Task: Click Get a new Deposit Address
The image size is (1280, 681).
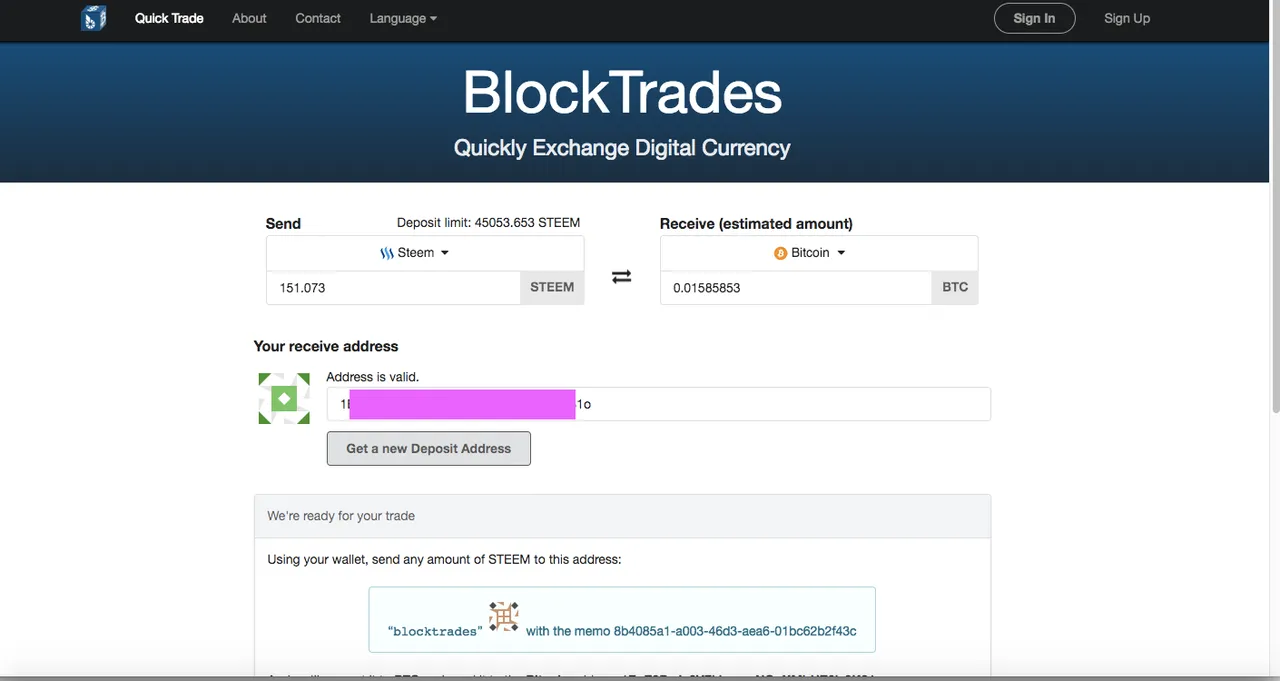Action: [429, 448]
